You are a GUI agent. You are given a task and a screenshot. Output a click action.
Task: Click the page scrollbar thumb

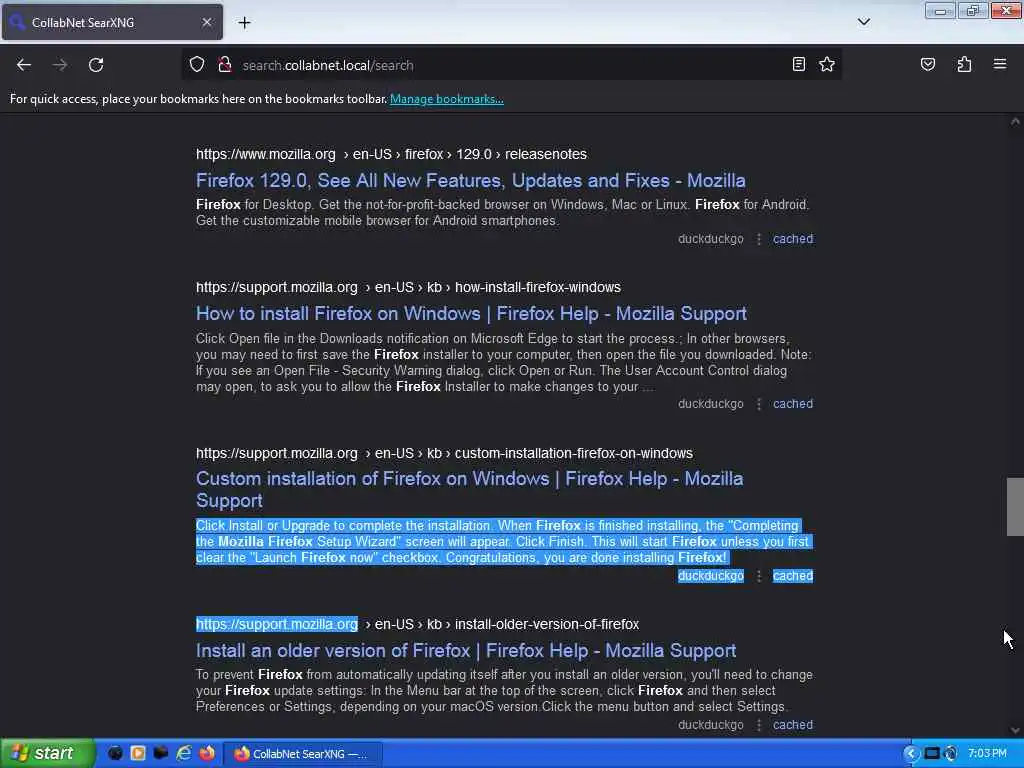pos(1015,507)
